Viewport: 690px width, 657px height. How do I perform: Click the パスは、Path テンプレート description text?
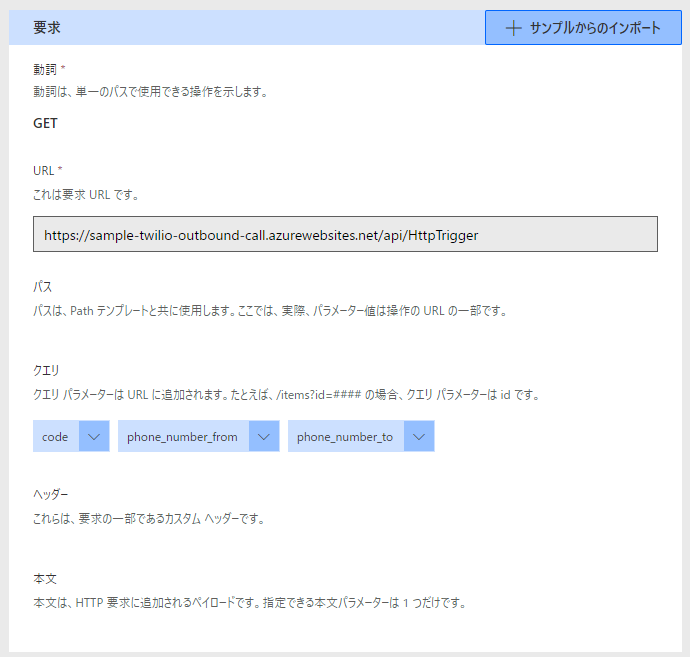point(270,311)
